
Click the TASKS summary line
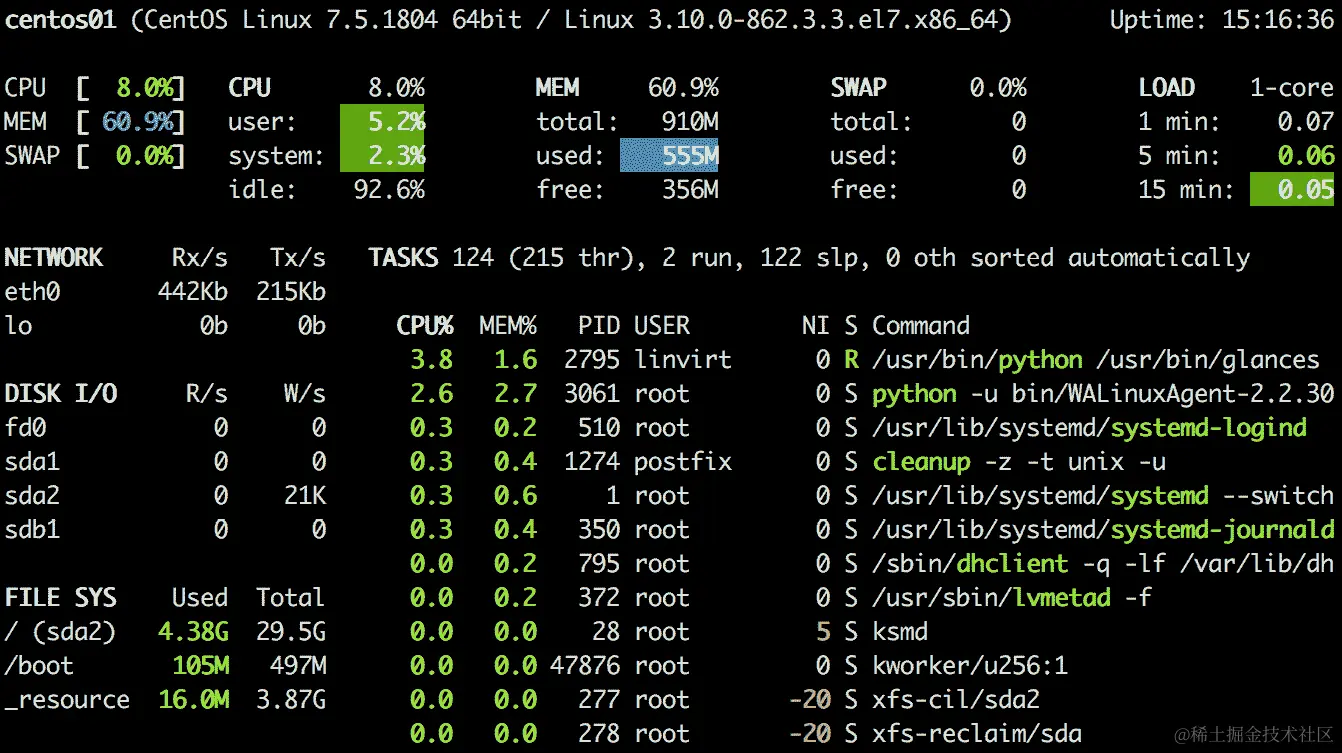click(809, 258)
